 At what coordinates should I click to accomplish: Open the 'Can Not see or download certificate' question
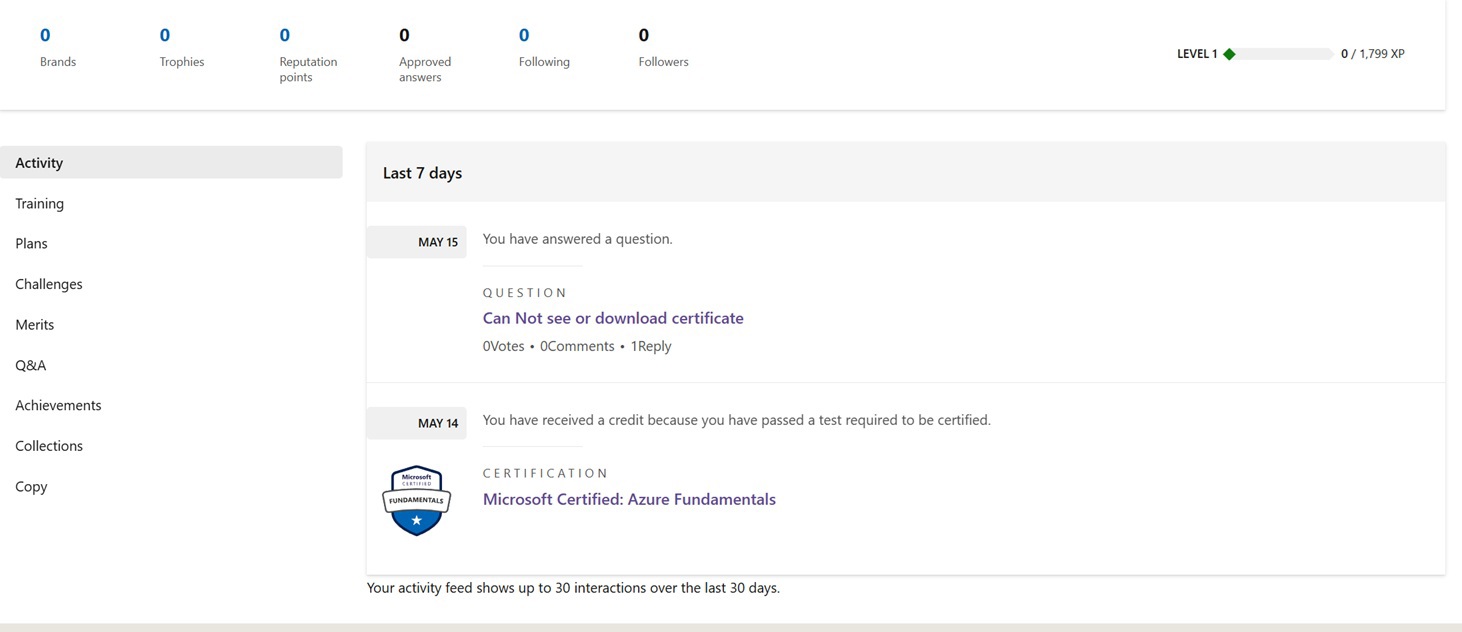[613, 318]
